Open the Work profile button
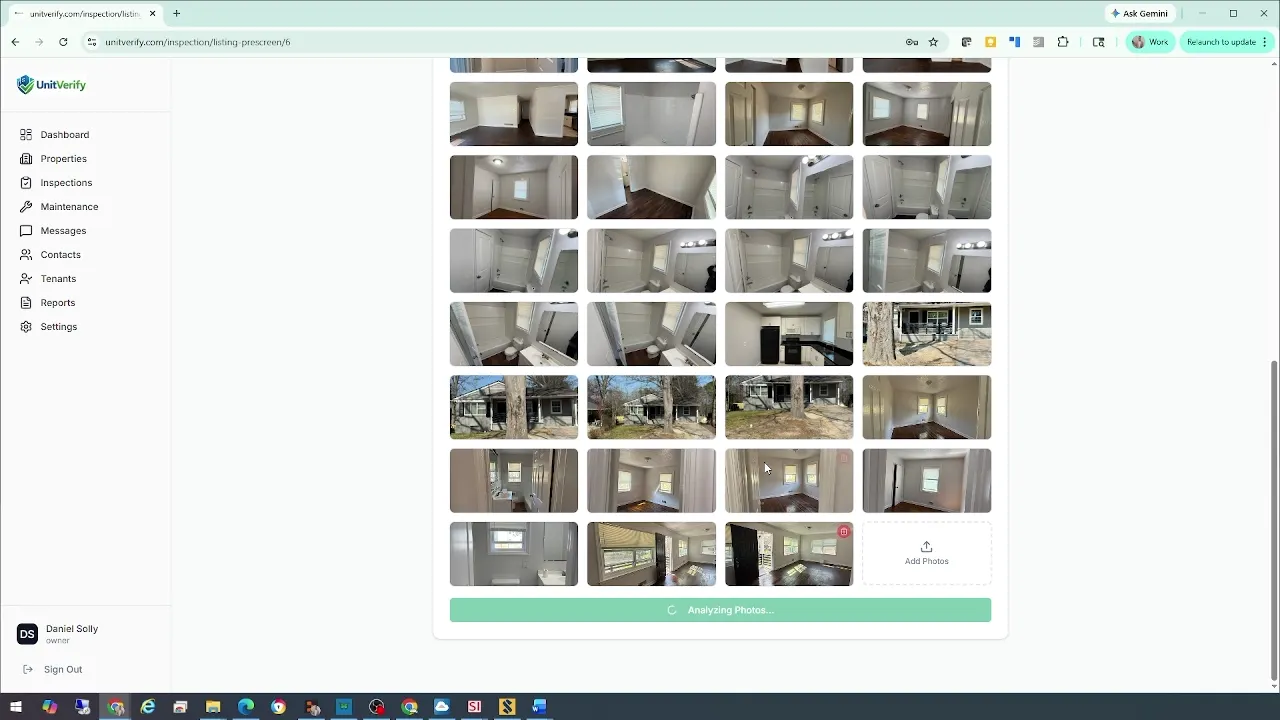Image resolution: width=1280 pixels, height=720 pixels. click(x=1149, y=42)
